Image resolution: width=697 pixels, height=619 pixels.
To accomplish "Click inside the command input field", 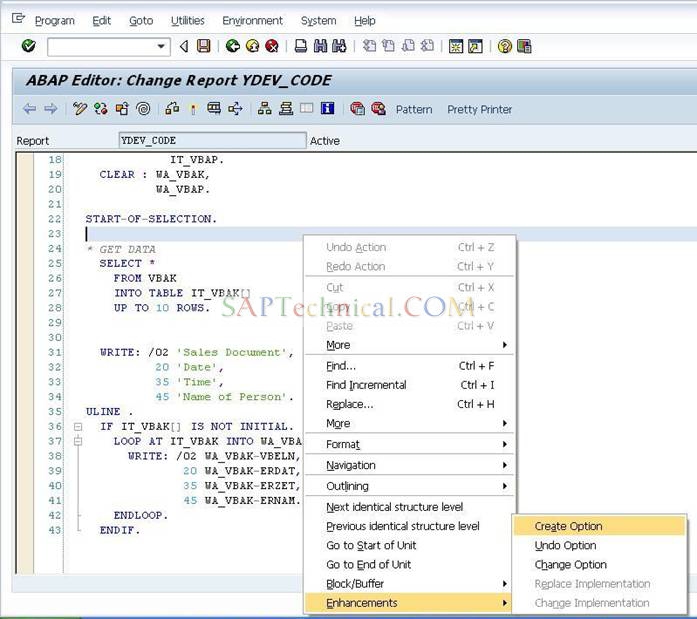I will pos(102,47).
